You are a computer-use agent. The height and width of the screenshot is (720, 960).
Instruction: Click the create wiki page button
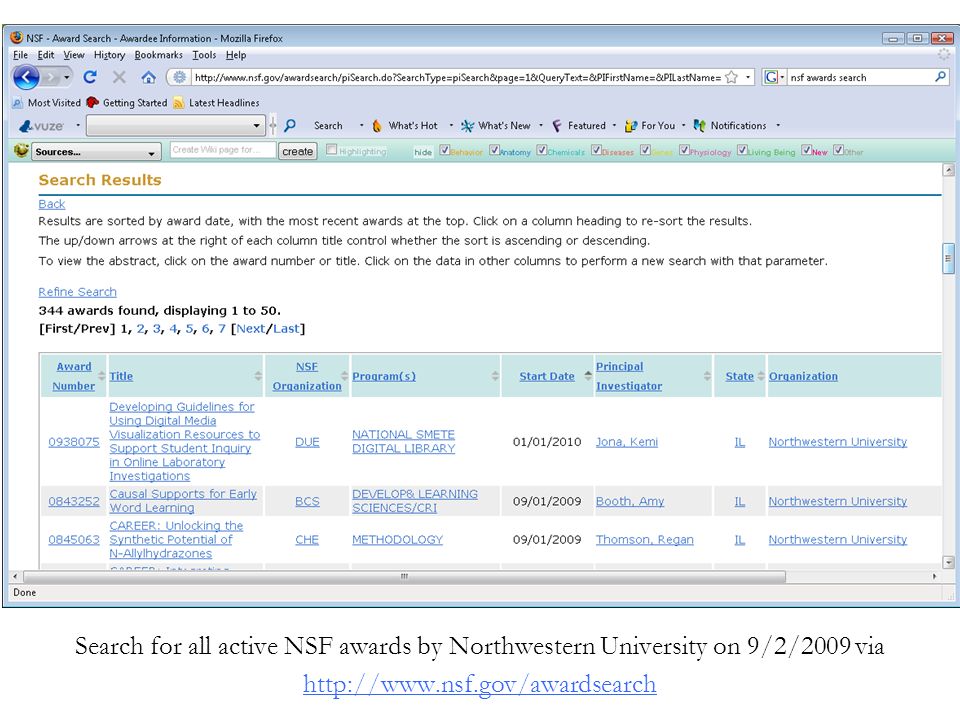298,151
